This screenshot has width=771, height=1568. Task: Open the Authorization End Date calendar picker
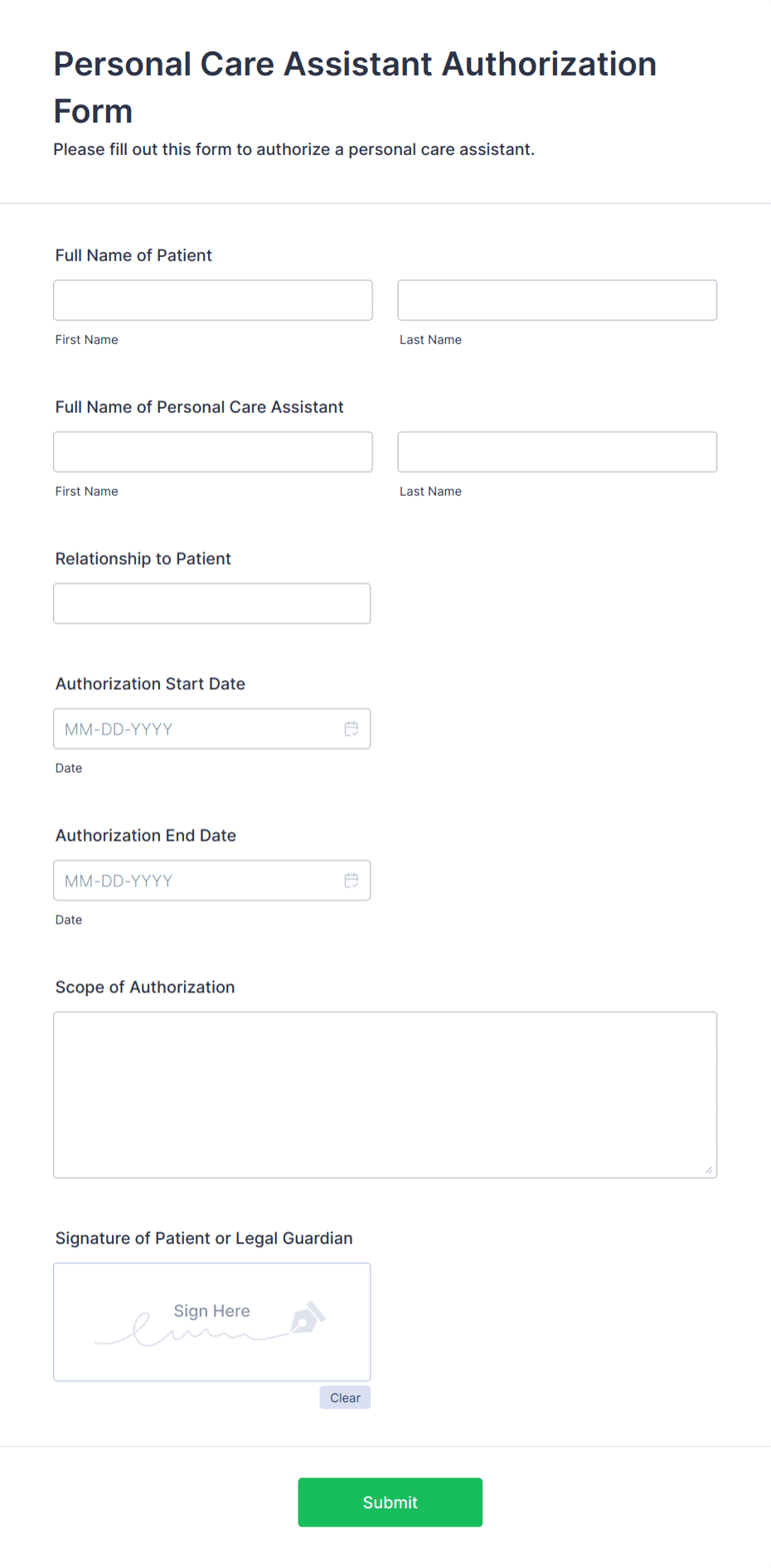click(x=352, y=880)
